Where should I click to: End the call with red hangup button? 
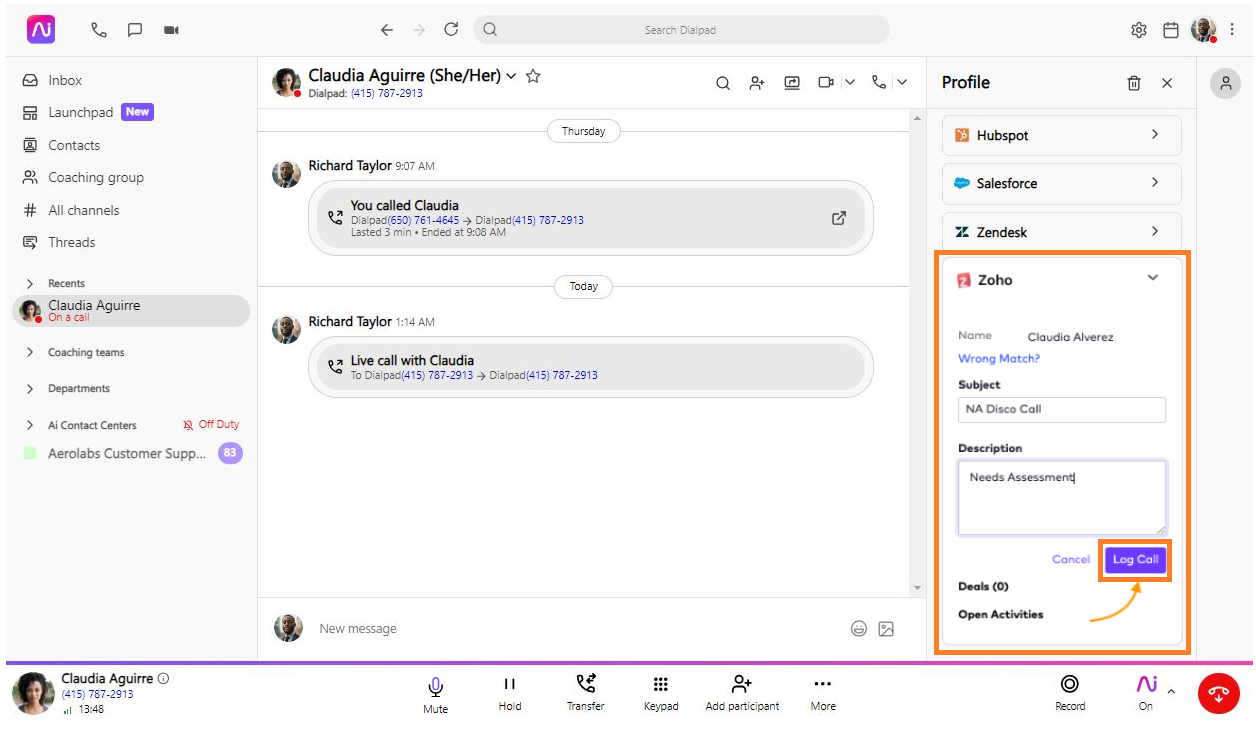(1219, 694)
